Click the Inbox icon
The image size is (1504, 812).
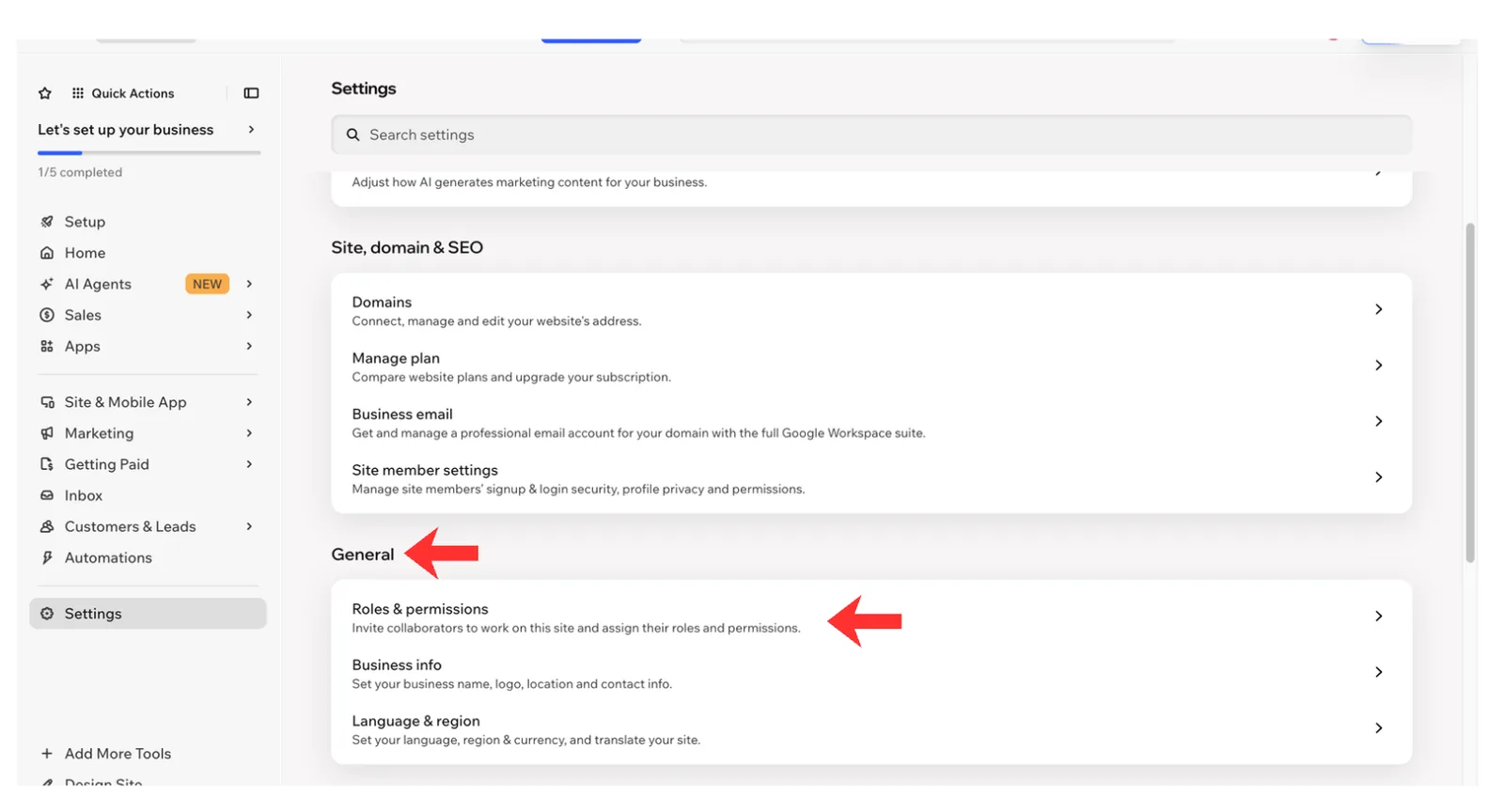click(47, 495)
